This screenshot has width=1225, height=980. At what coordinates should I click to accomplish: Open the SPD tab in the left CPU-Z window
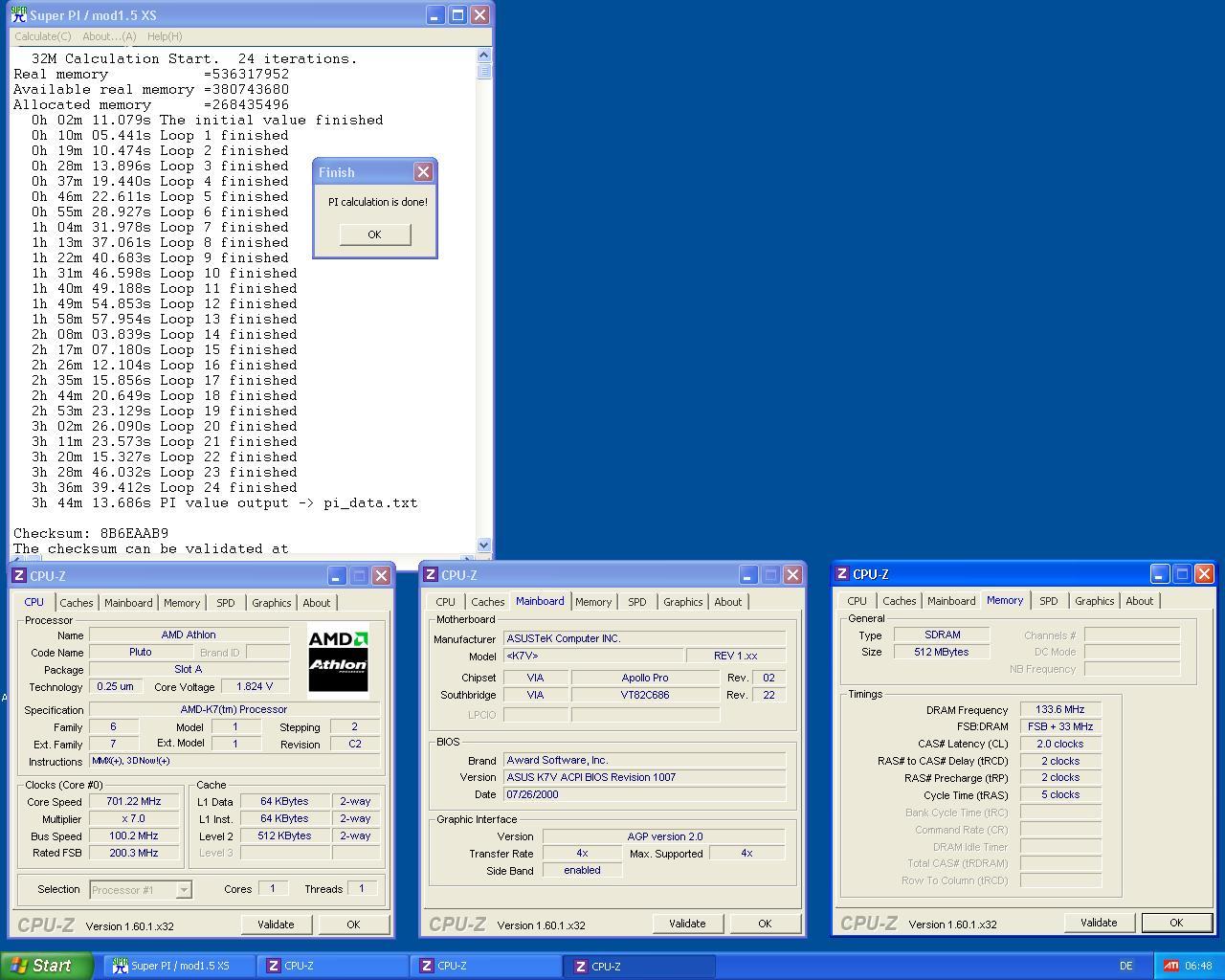226,603
